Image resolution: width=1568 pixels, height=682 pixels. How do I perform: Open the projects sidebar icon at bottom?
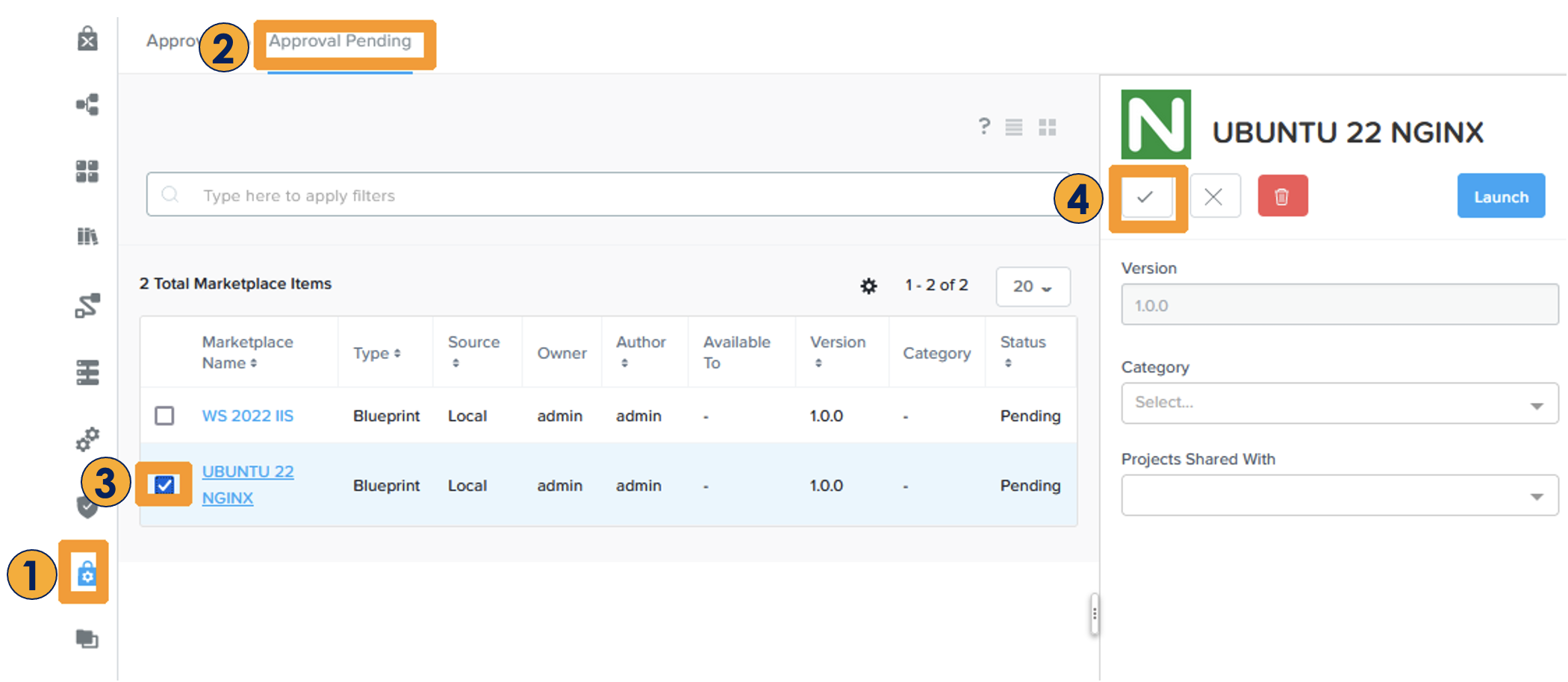[87, 639]
